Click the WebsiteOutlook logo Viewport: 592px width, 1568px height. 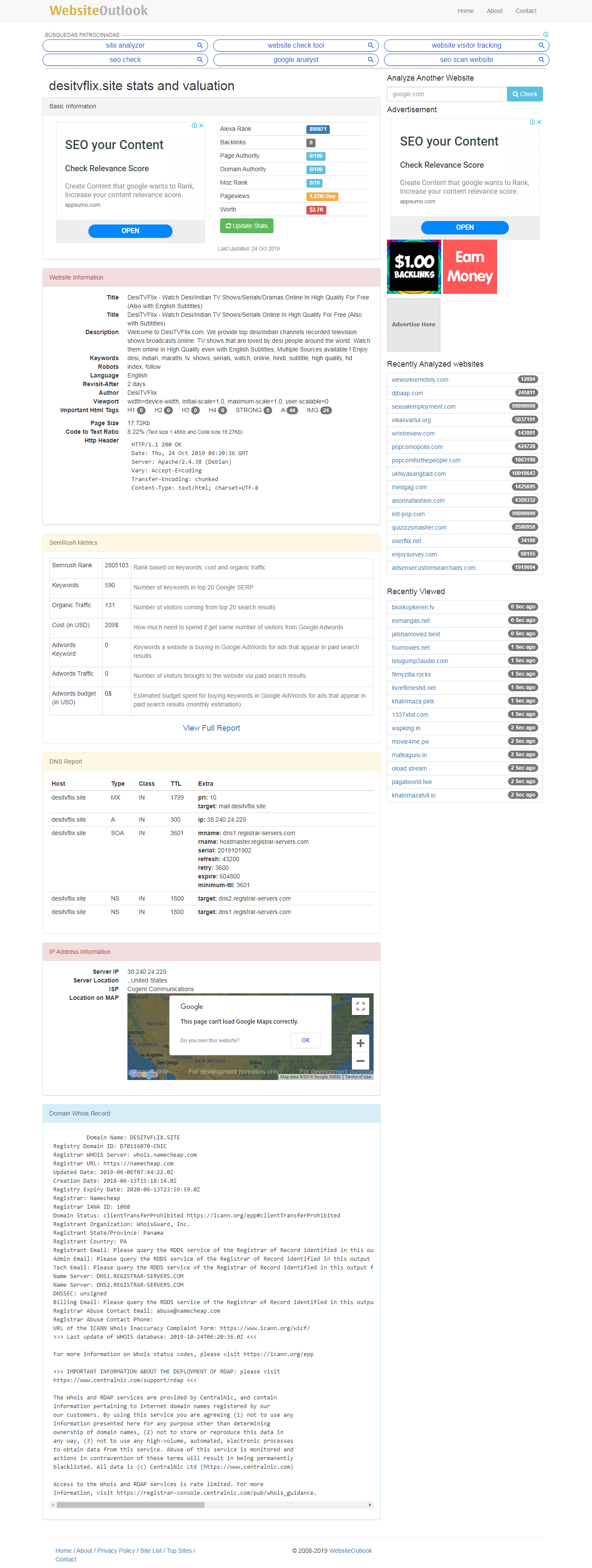98,10
